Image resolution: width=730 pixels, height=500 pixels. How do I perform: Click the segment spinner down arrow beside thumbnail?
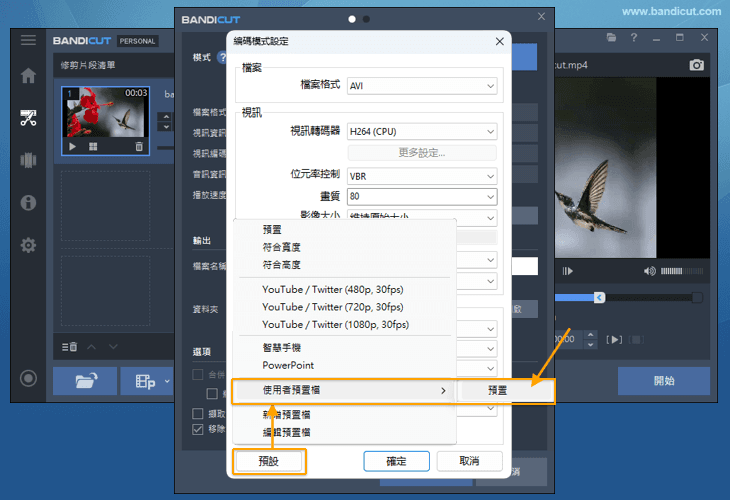(166, 127)
